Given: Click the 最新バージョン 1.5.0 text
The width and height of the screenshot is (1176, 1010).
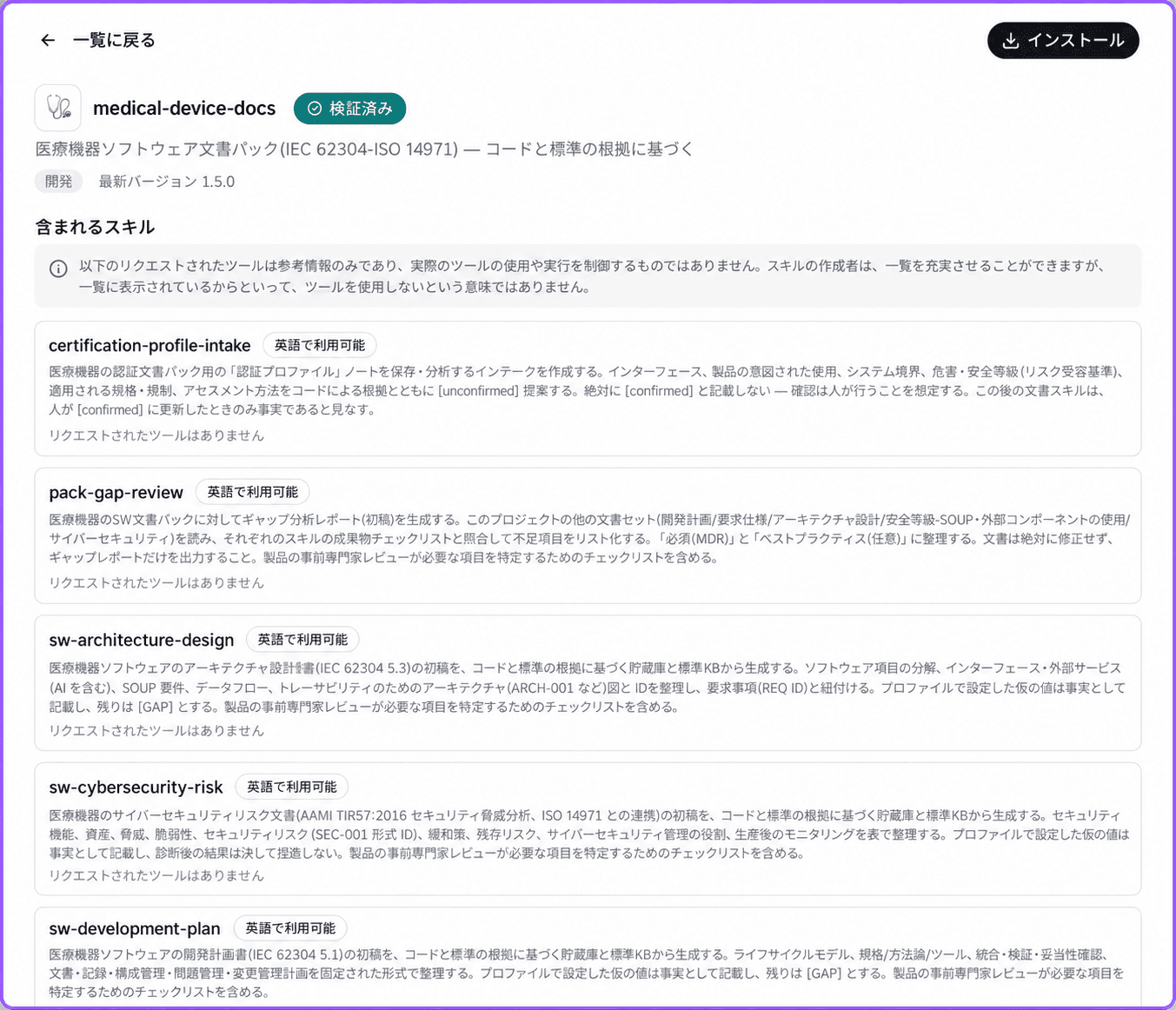Looking at the screenshot, I should [x=167, y=182].
